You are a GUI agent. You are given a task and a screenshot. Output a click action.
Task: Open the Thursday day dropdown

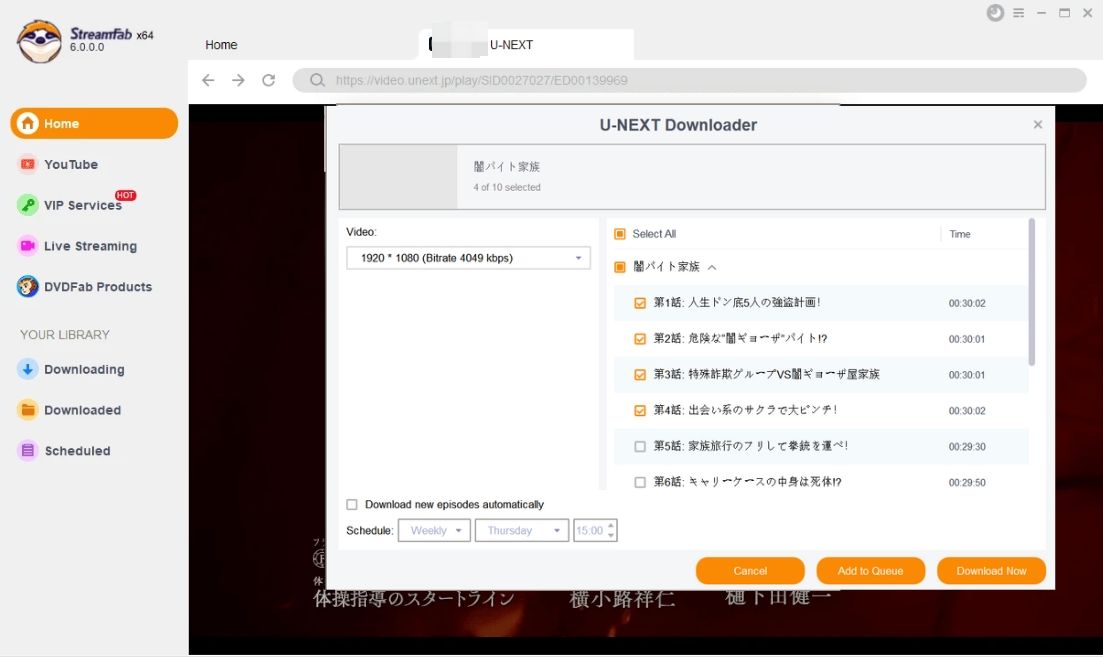[x=521, y=530]
